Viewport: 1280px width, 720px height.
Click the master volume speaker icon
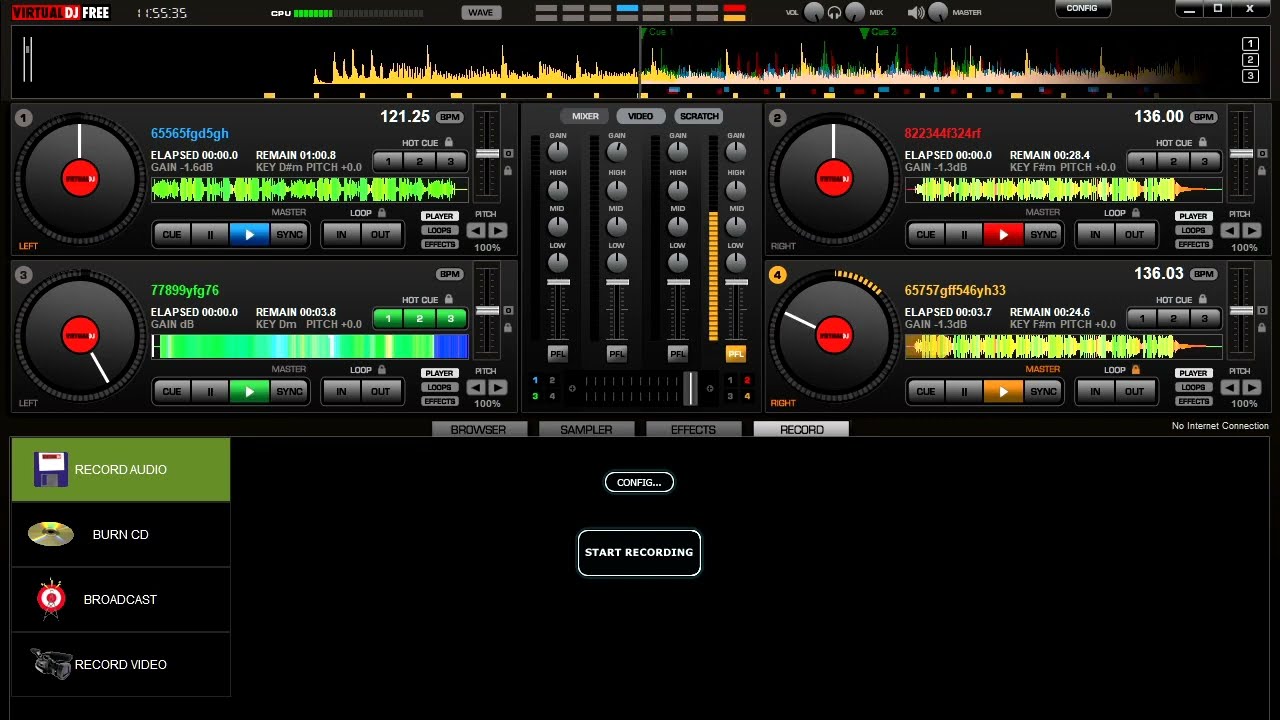coord(916,12)
